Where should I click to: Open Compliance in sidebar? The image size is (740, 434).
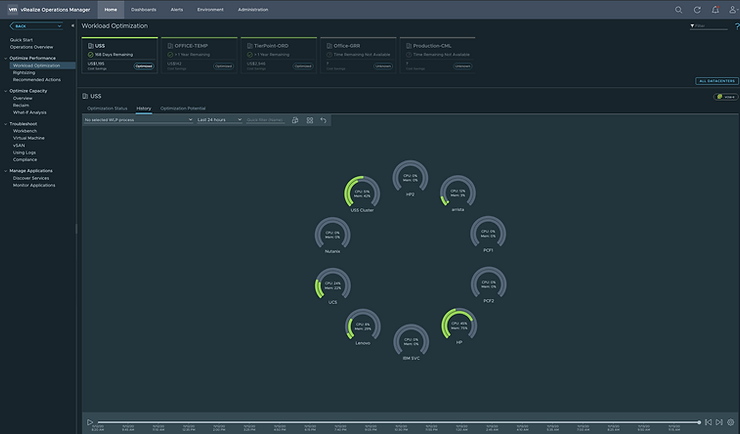[25, 159]
